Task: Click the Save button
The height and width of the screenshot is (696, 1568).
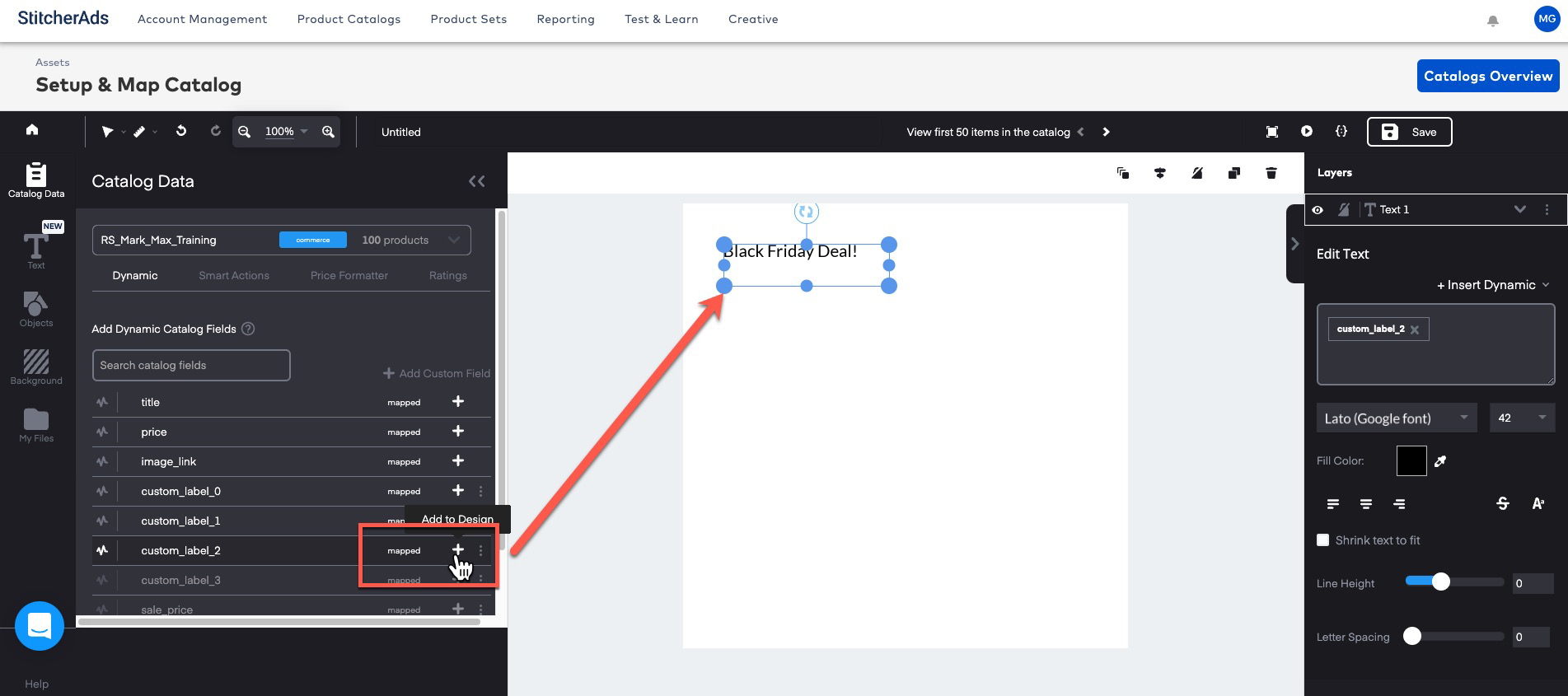Action: (x=1409, y=132)
